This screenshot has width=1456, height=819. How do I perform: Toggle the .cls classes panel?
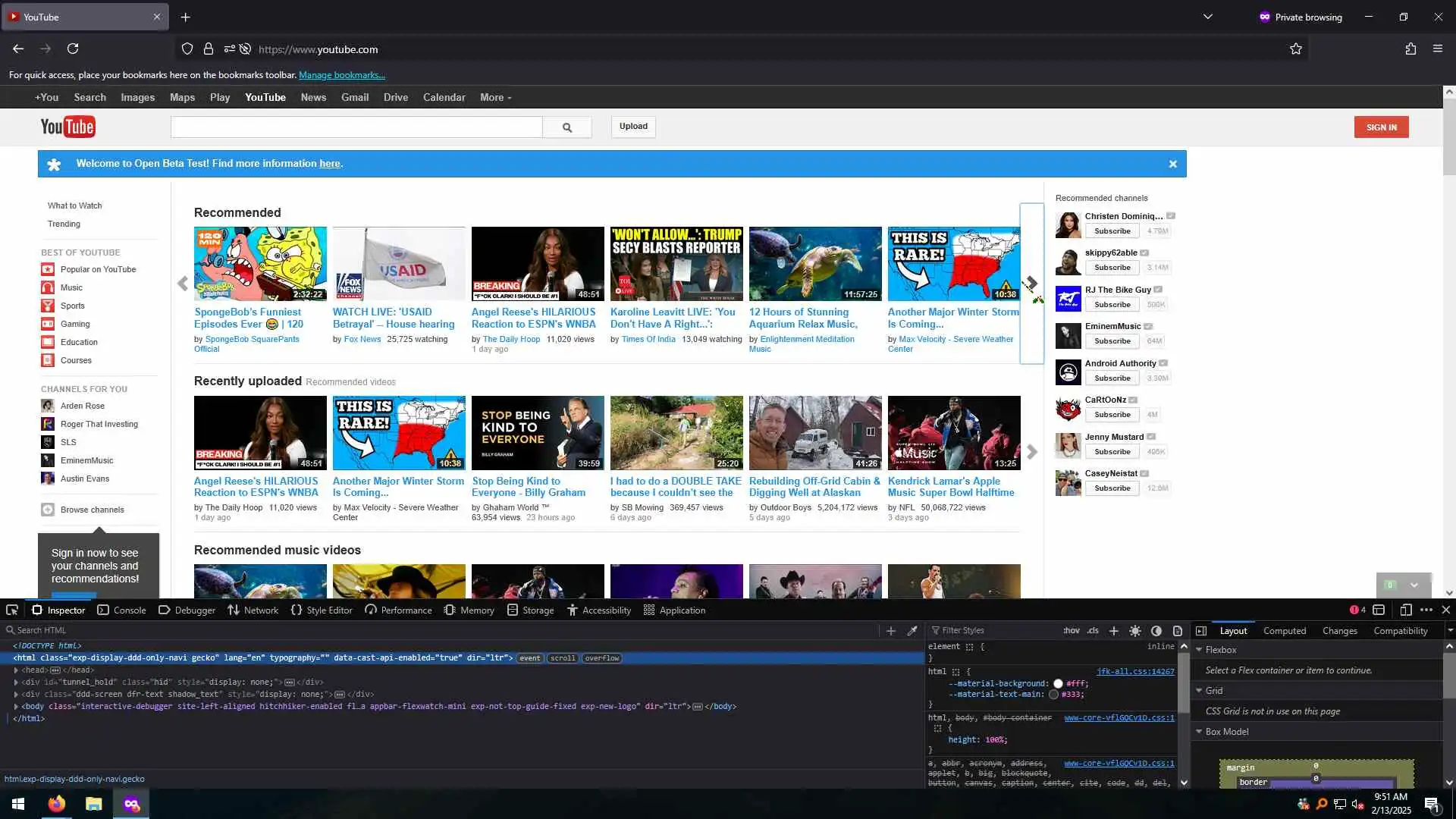point(1092,631)
